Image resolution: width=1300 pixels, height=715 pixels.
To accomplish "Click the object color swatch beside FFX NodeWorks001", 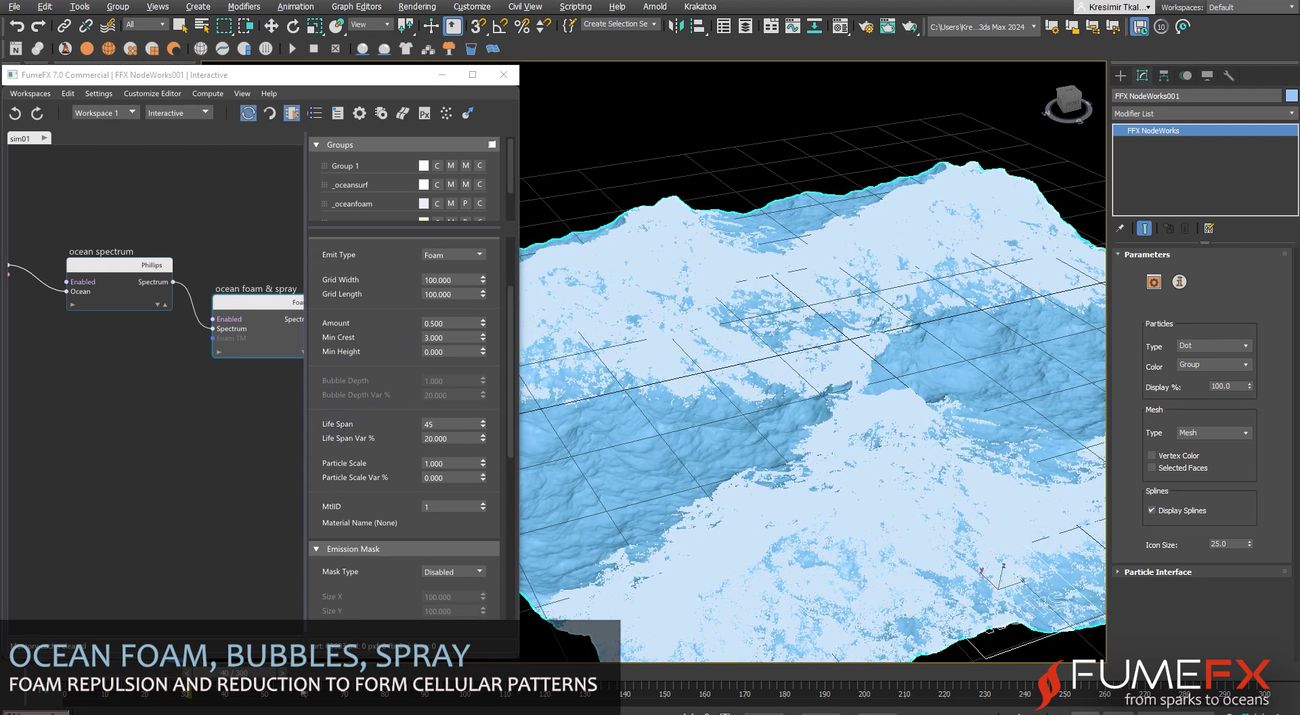I will [x=1291, y=96].
